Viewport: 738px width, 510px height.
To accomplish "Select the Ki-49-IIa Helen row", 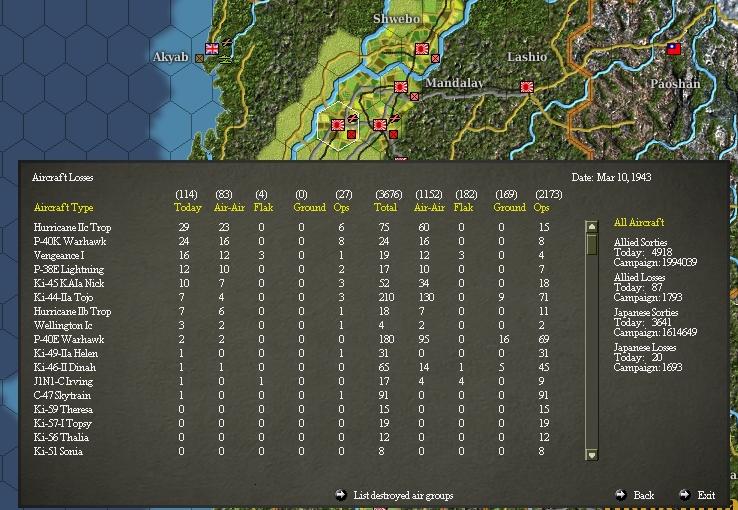I will 291,353.
